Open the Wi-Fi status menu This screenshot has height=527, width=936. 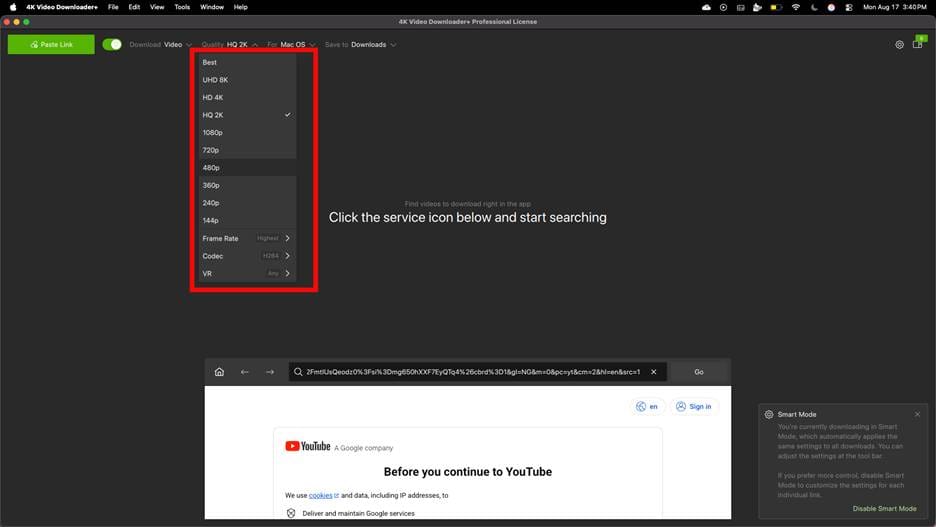point(796,7)
